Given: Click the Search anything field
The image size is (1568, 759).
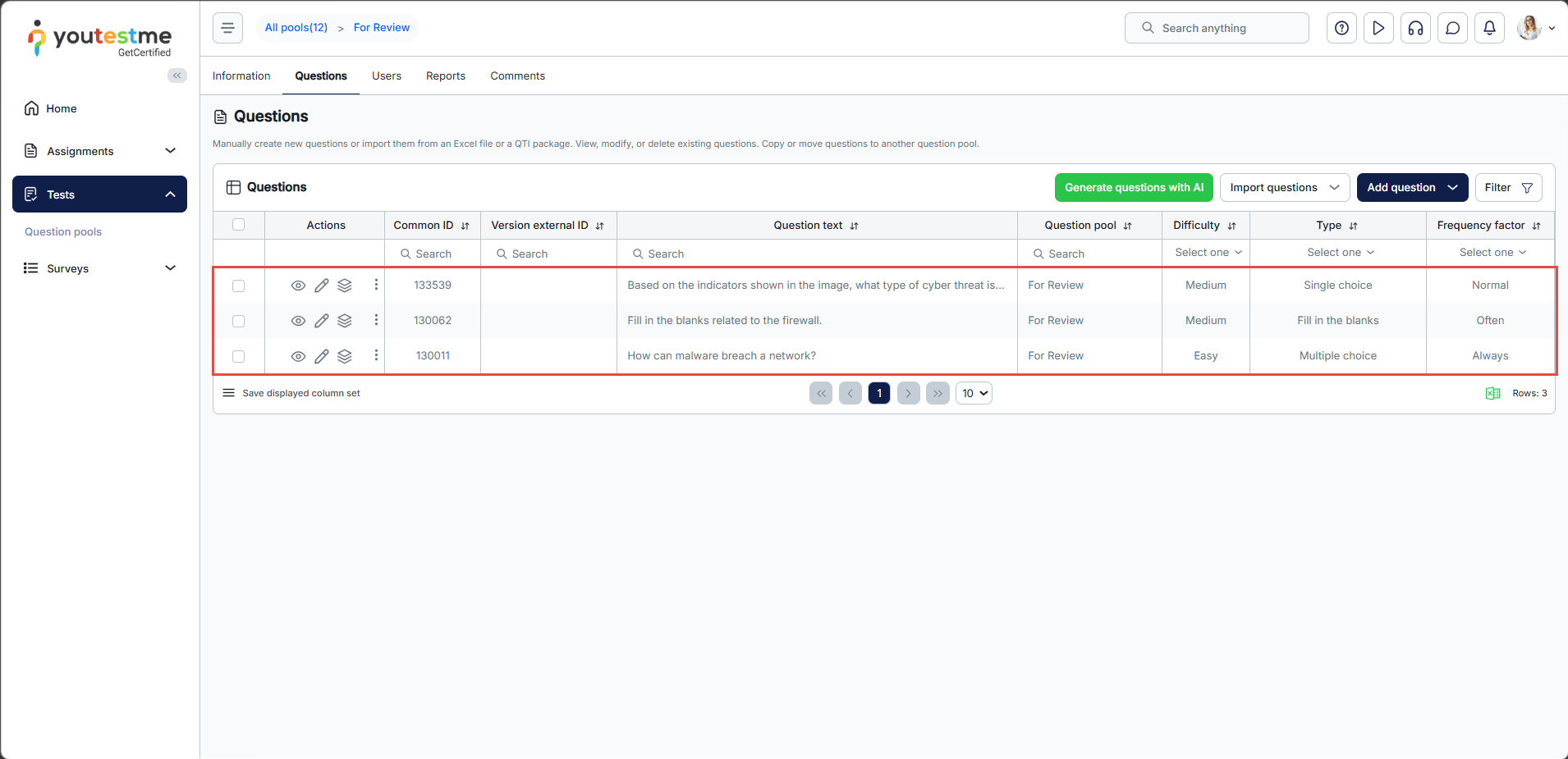Looking at the screenshot, I should [x=1217, y=28].
